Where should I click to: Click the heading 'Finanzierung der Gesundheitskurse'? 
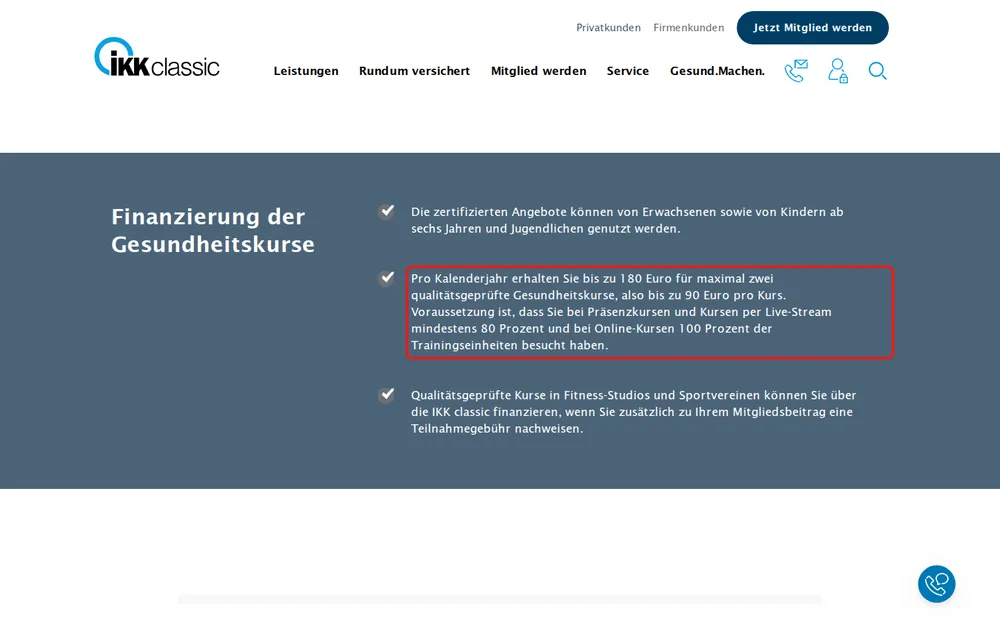tap(213, 230)
